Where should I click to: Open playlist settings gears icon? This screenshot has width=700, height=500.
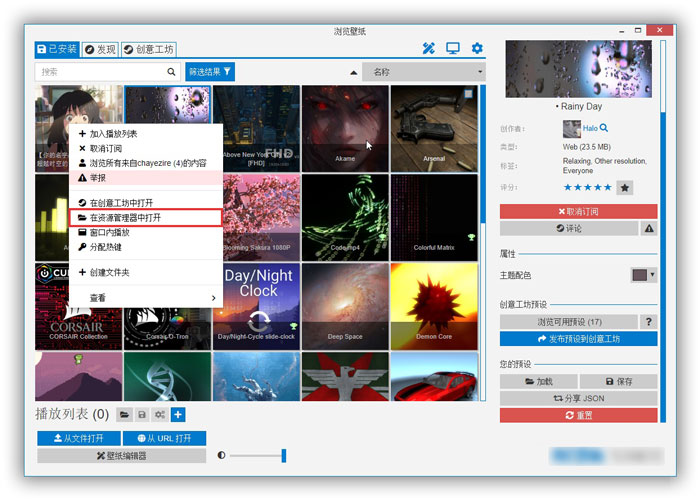[x=159, y=414]
